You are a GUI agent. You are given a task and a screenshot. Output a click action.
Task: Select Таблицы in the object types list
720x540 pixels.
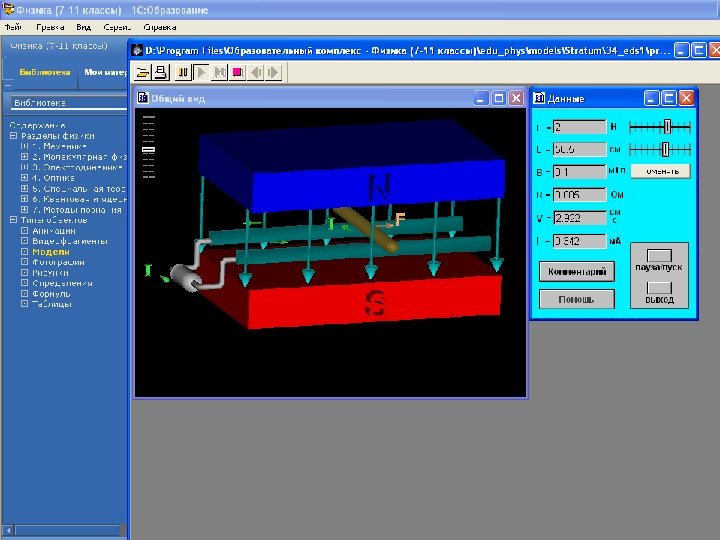[52, 304]
